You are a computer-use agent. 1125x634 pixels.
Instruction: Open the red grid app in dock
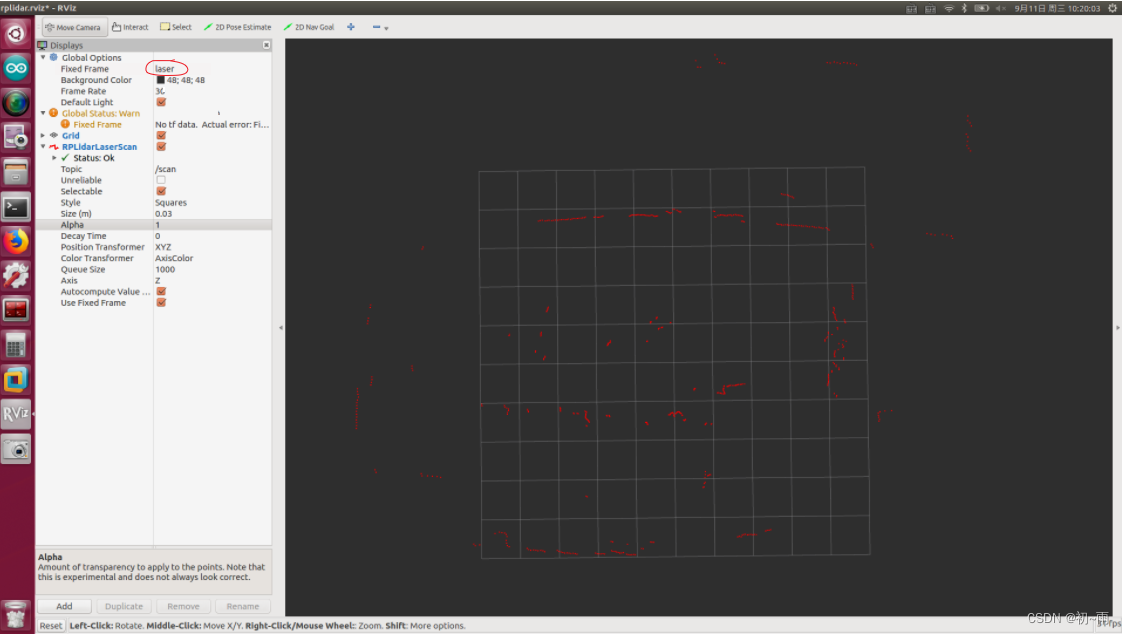(x=16, y=311)
